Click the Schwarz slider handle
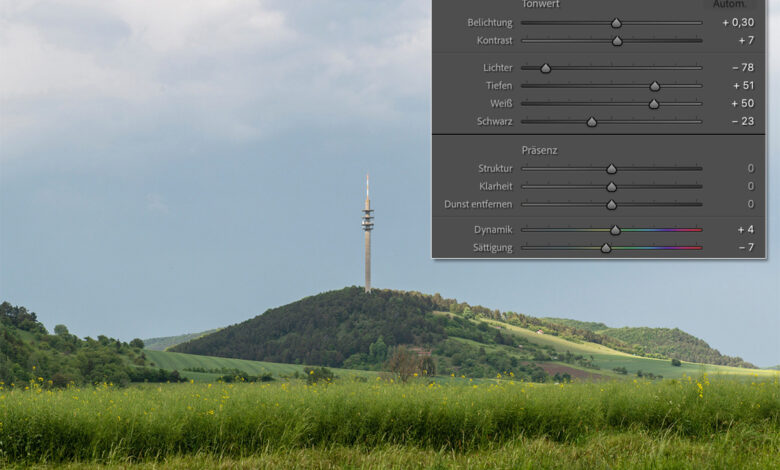 (592, 122)
